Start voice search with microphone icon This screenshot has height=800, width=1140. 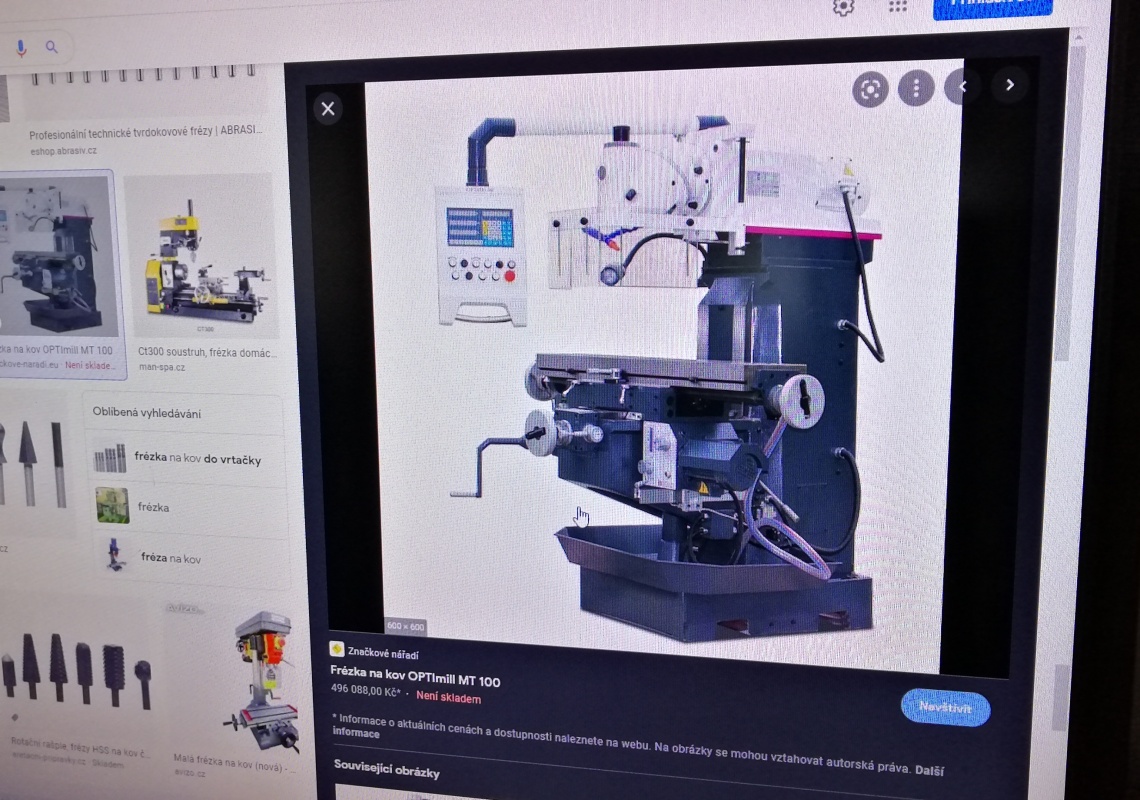(x=21, y=48)
